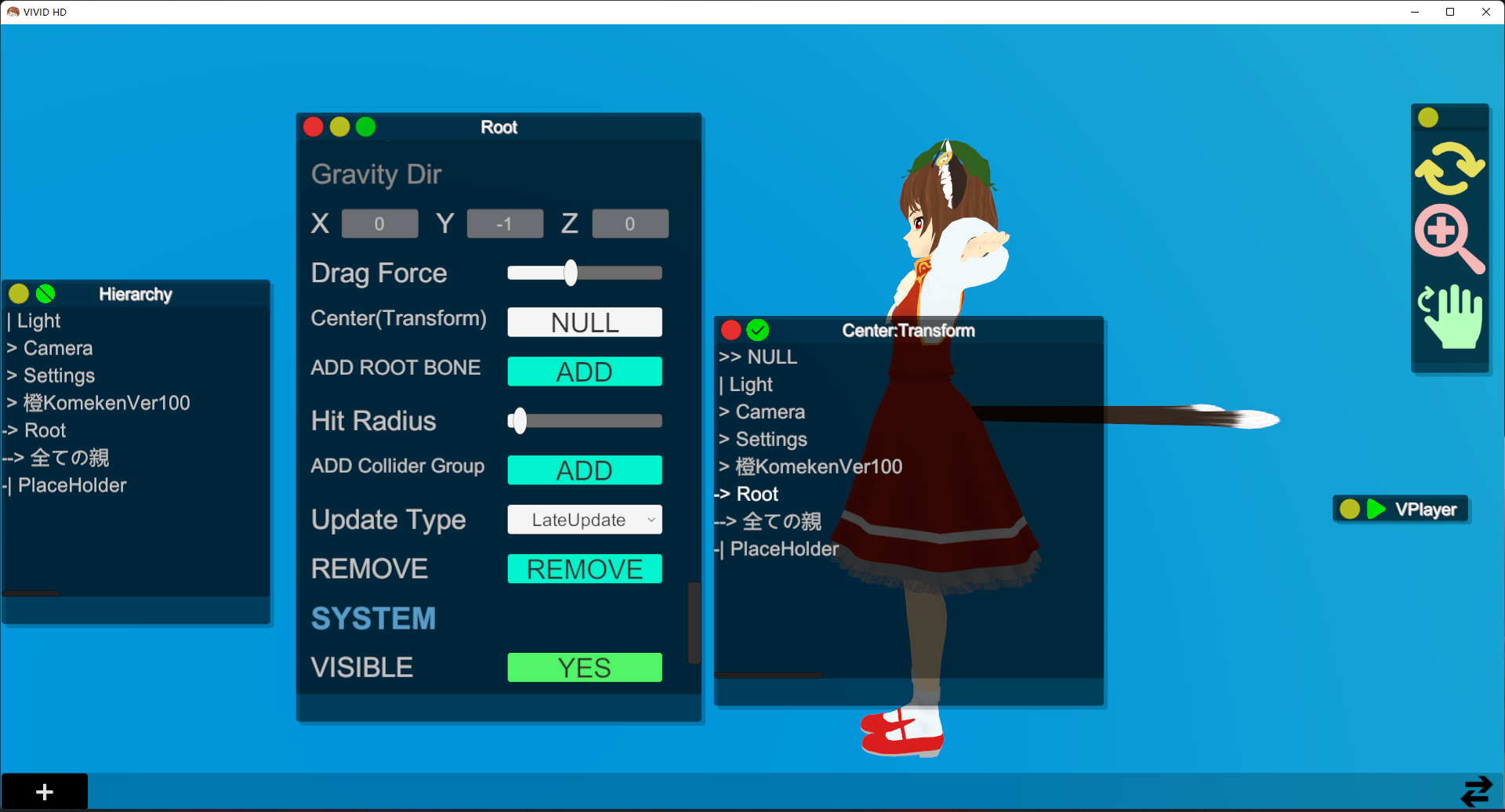The width and height of the screenshot is (1505, 812).
Task: Open the Update Type LateUpdate dropdown
Action: tap(585, 520)
